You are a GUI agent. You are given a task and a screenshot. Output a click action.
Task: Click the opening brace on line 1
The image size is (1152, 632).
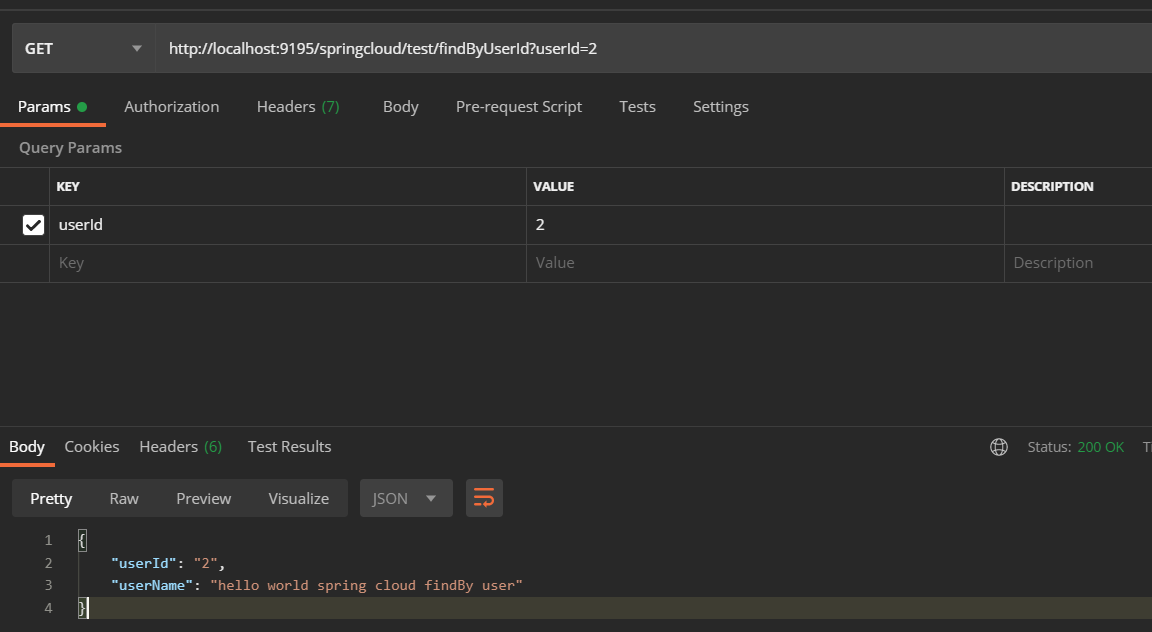[82, 541]
